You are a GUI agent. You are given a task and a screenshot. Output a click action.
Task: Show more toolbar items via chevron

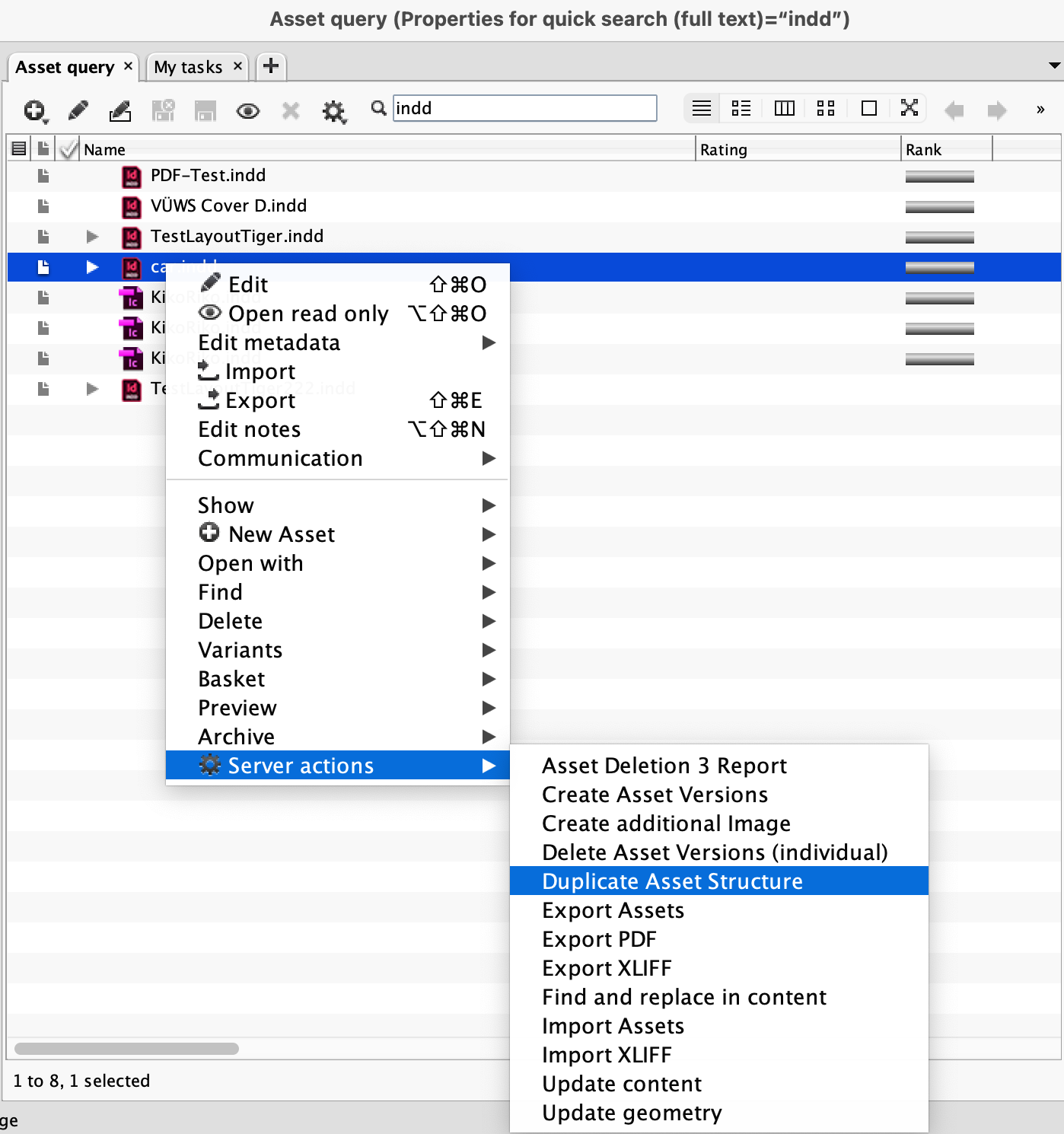1040,110
